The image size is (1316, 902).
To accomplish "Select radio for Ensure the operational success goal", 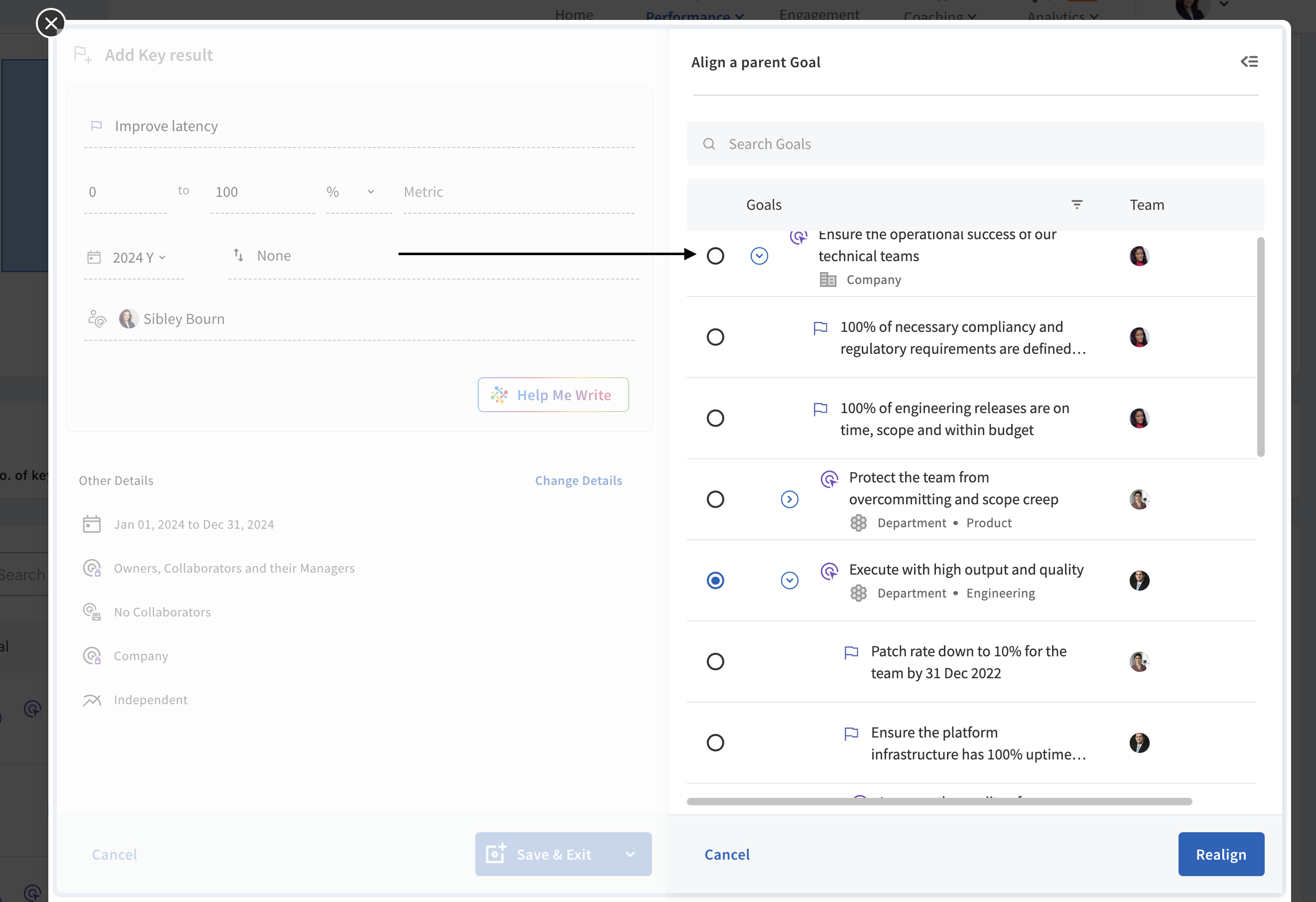I will click(715, 256).
